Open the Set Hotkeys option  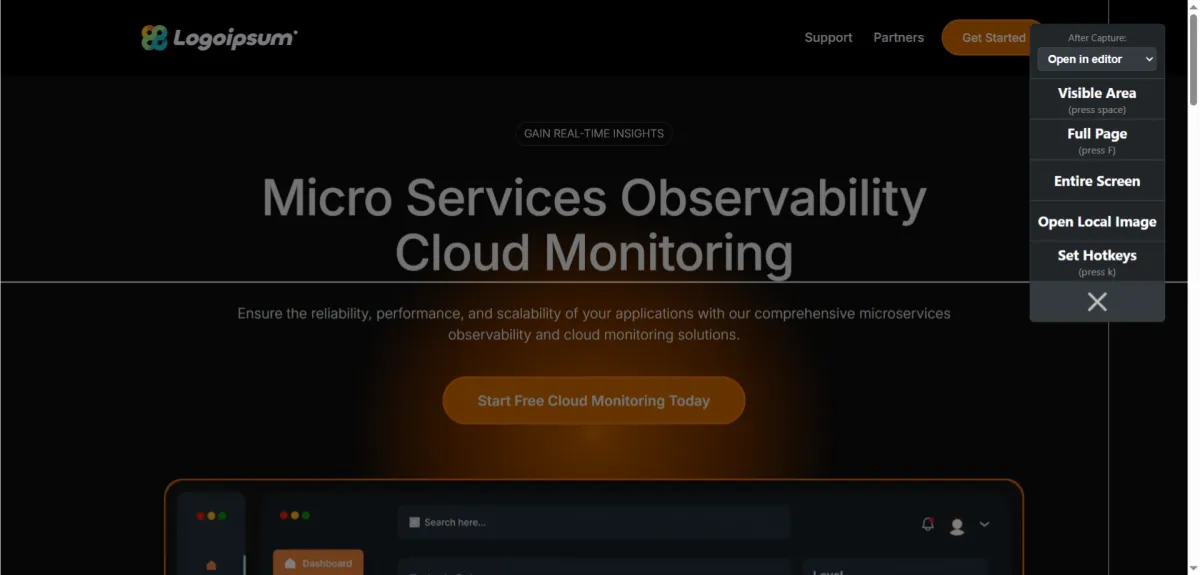coord(1097,262)
